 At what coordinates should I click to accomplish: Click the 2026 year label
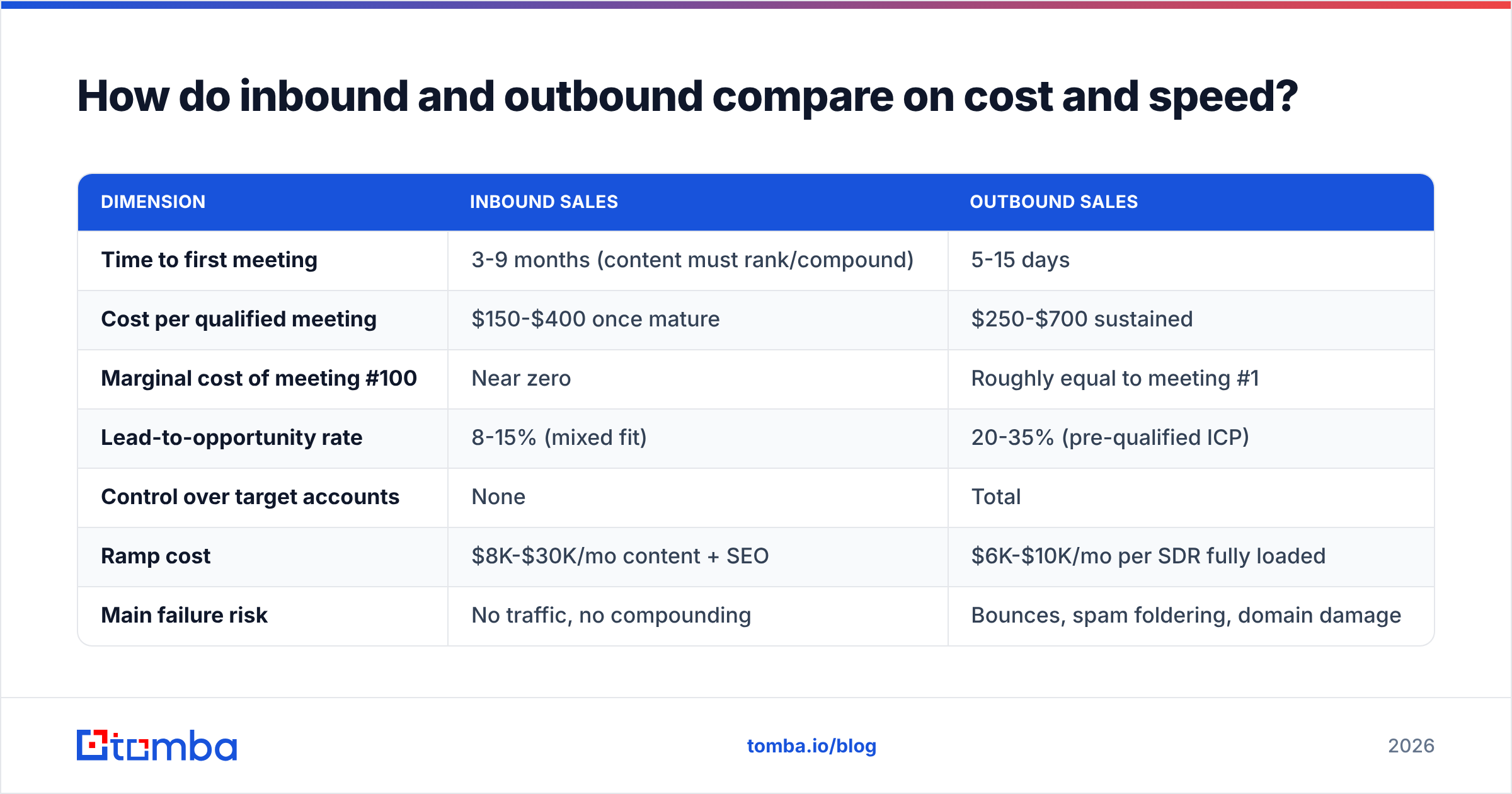point(1411,746)
